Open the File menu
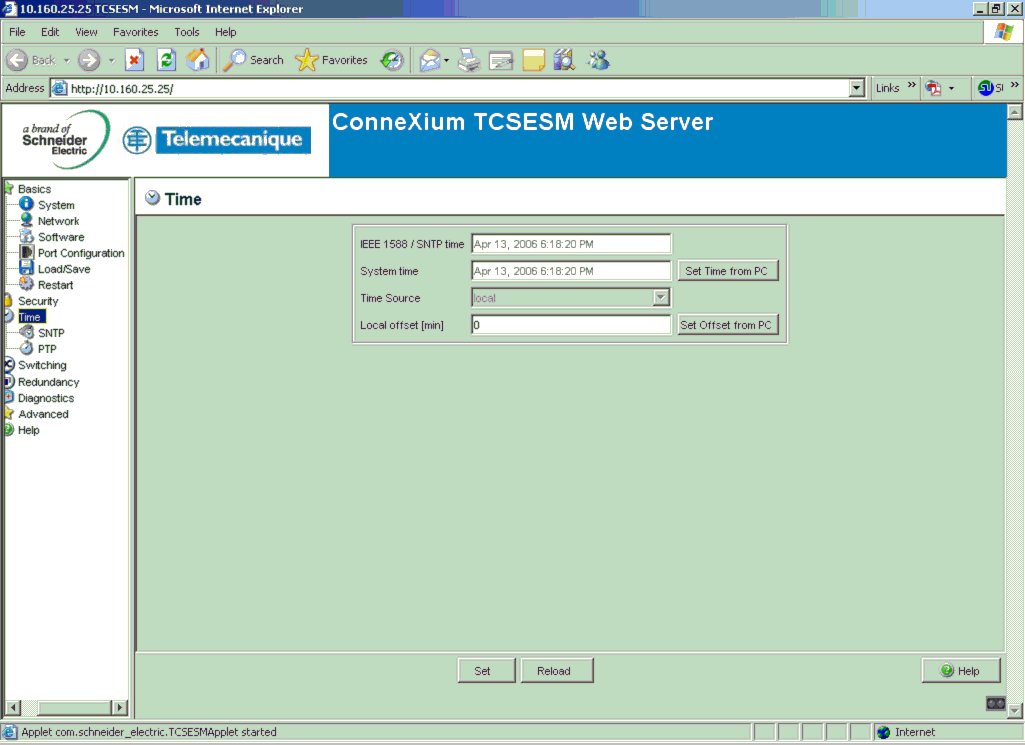The image size is (1025, 745). pos(17,32)
